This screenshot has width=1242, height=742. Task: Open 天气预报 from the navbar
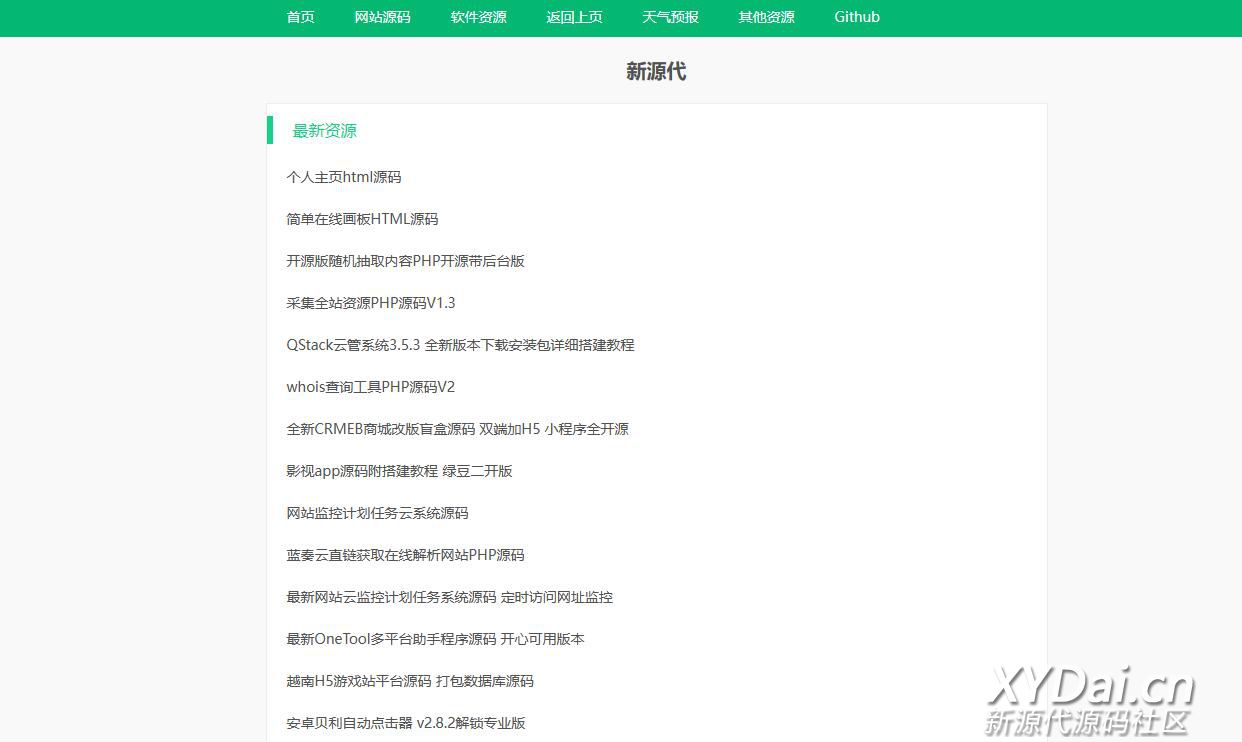[x=670, y=17]
